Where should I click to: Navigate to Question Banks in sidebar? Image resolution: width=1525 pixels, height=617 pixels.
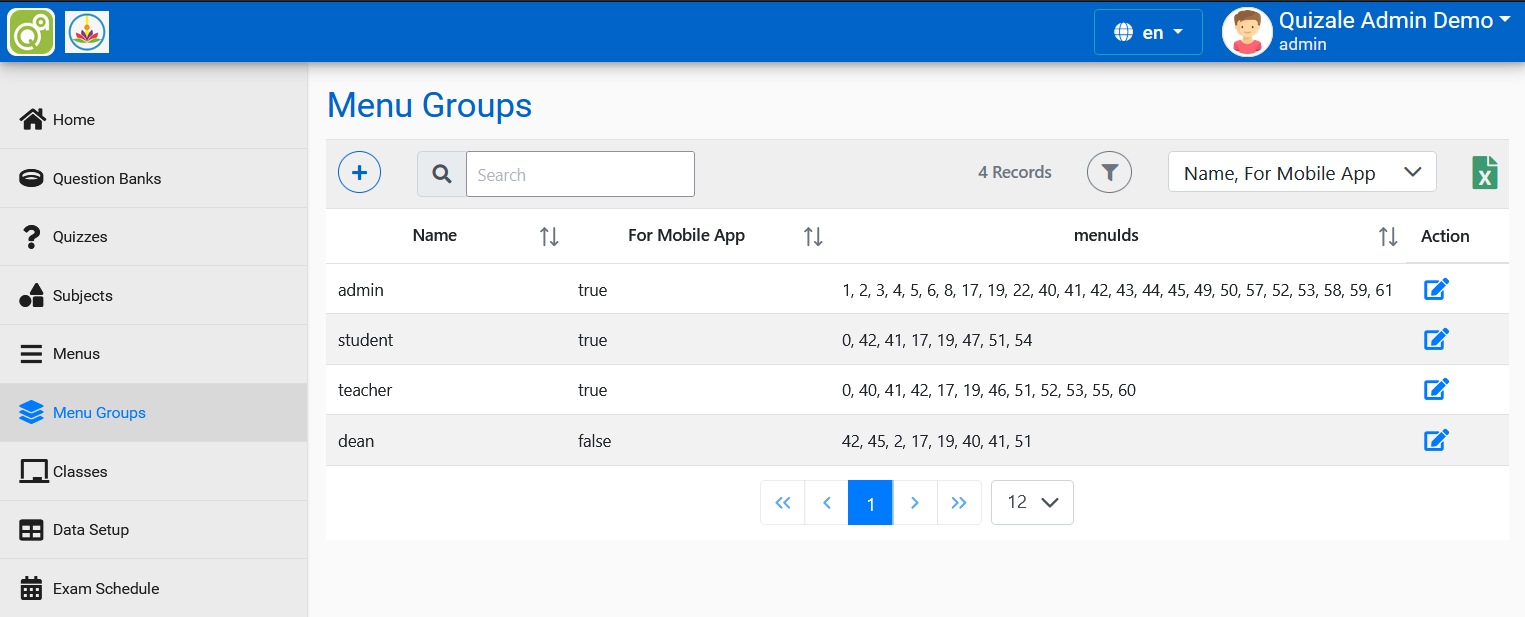point(108,178)
